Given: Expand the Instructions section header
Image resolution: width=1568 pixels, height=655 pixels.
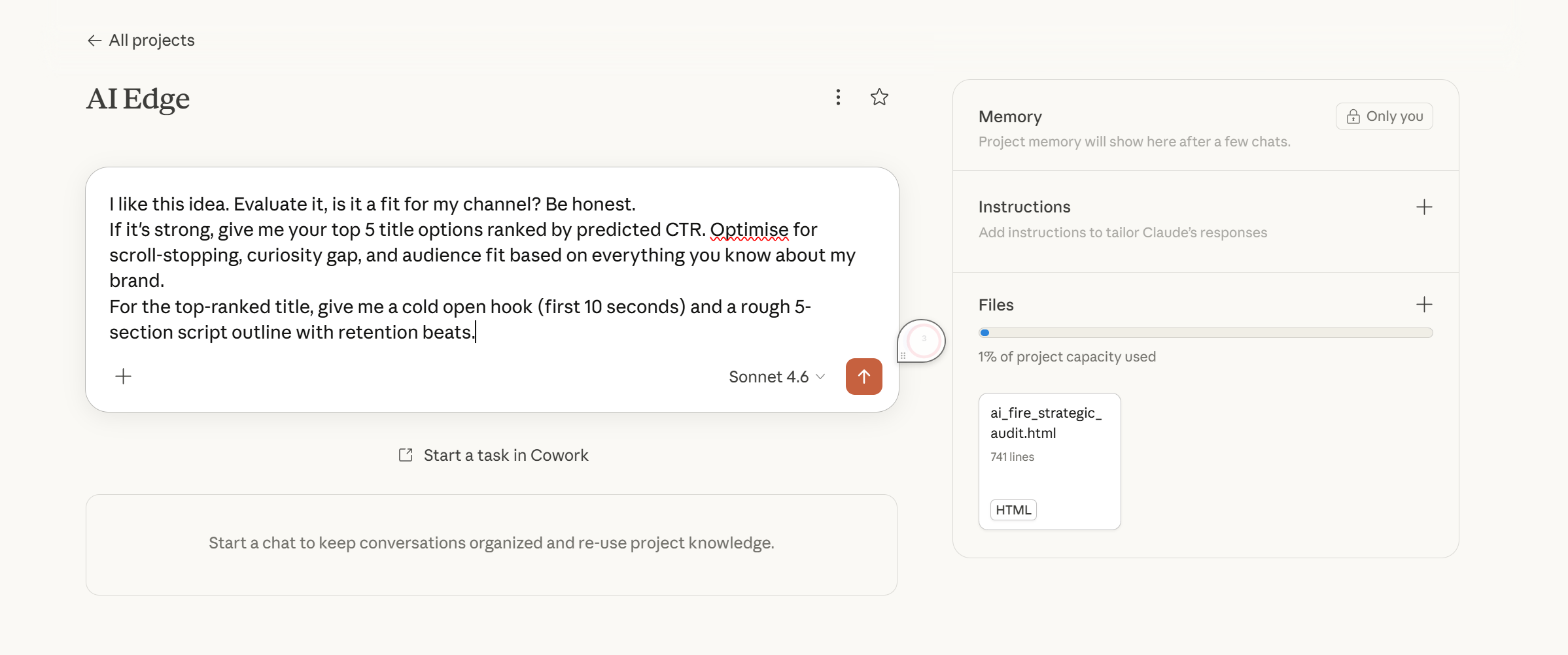Looking at the screenshot, I should (x=1024, y=207).
